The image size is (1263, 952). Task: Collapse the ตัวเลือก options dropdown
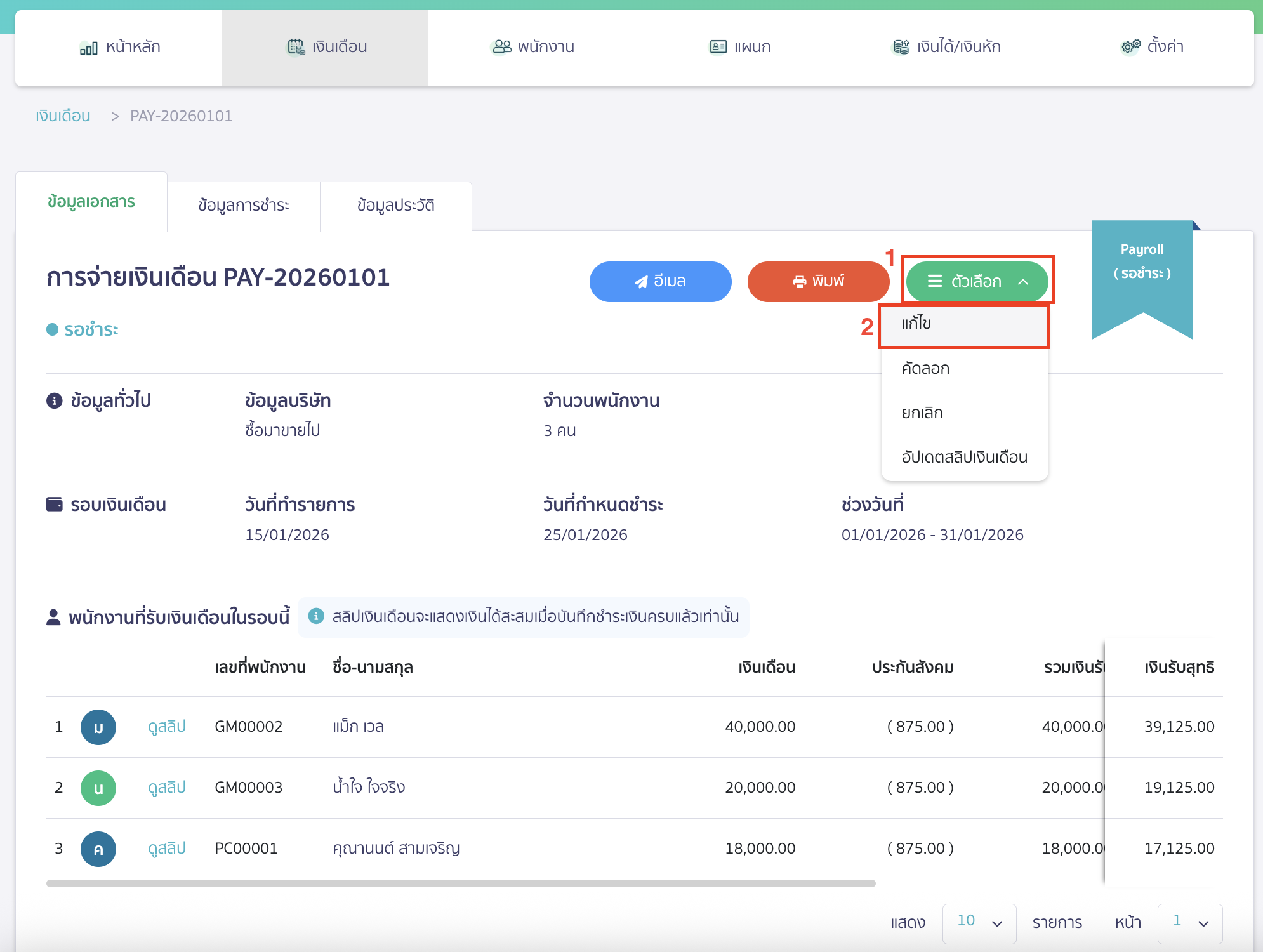click(x=977, y=281)
